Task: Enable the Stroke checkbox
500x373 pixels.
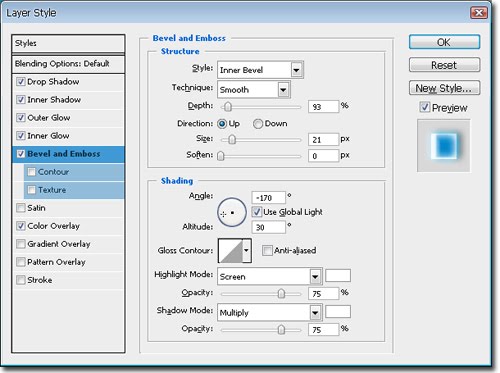Action: pyautogui.click(x=21, y=280)
